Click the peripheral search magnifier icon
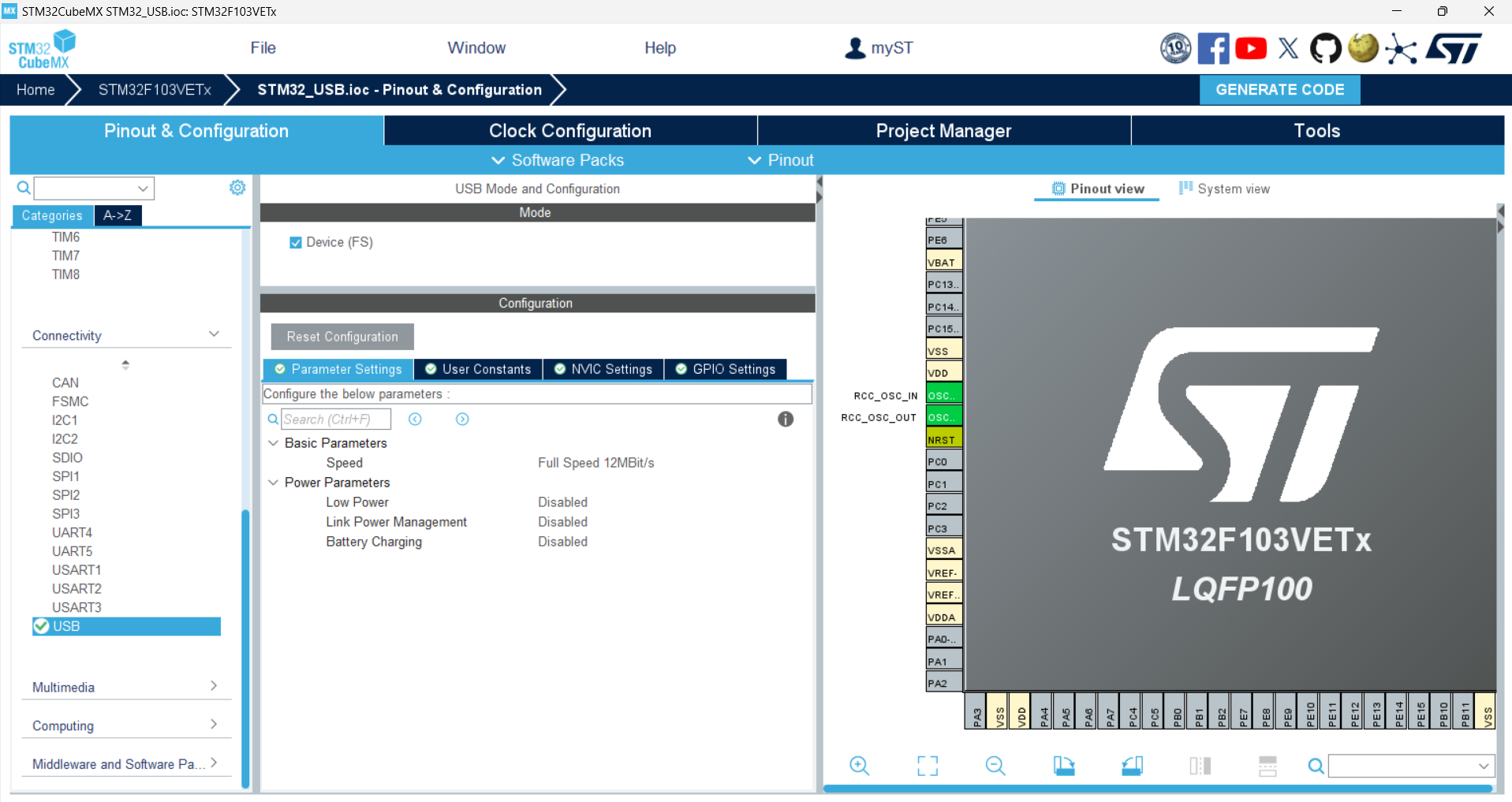The height and width of the screenshot is (802, 1512). 24,188
